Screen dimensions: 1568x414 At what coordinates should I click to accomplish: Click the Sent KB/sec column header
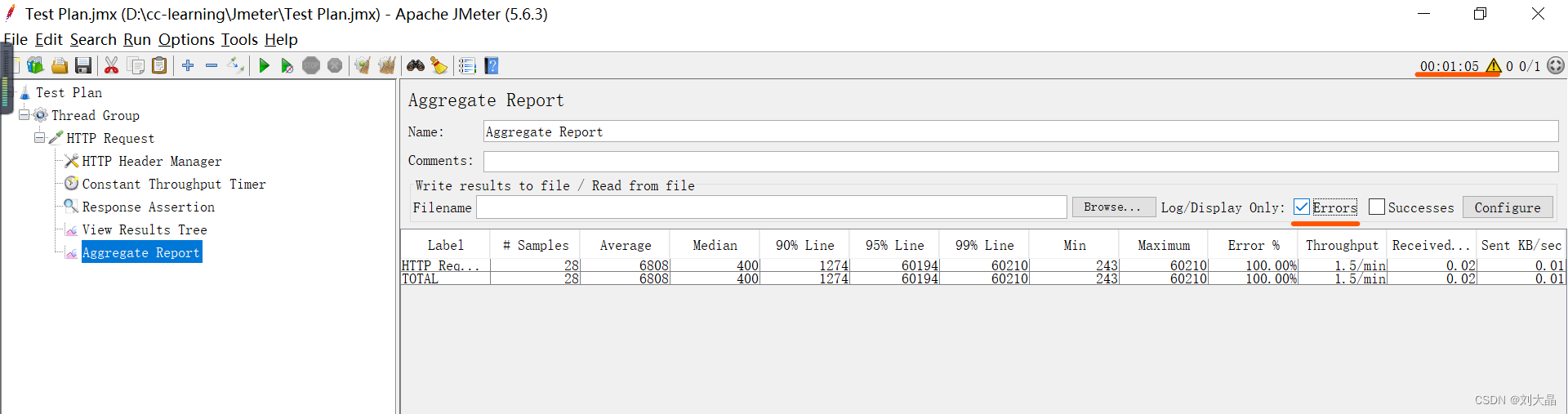pyautogui.click(x=1521, y=245)
